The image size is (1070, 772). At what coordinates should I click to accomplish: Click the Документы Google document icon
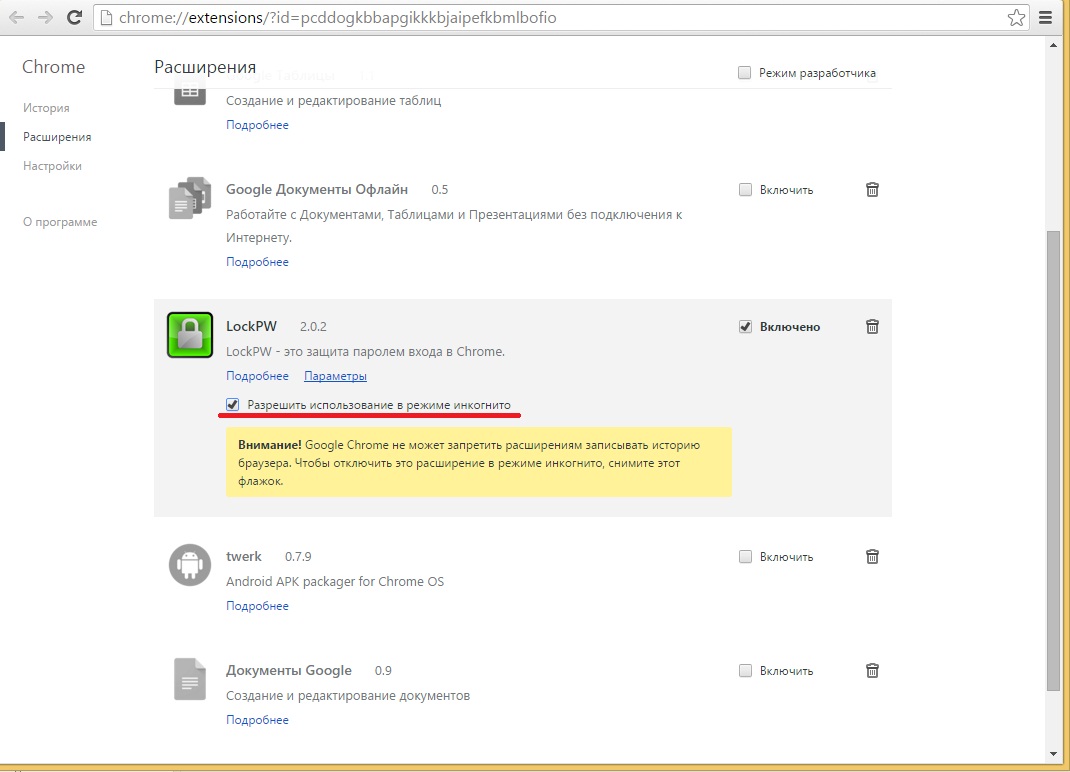(190, 679)
